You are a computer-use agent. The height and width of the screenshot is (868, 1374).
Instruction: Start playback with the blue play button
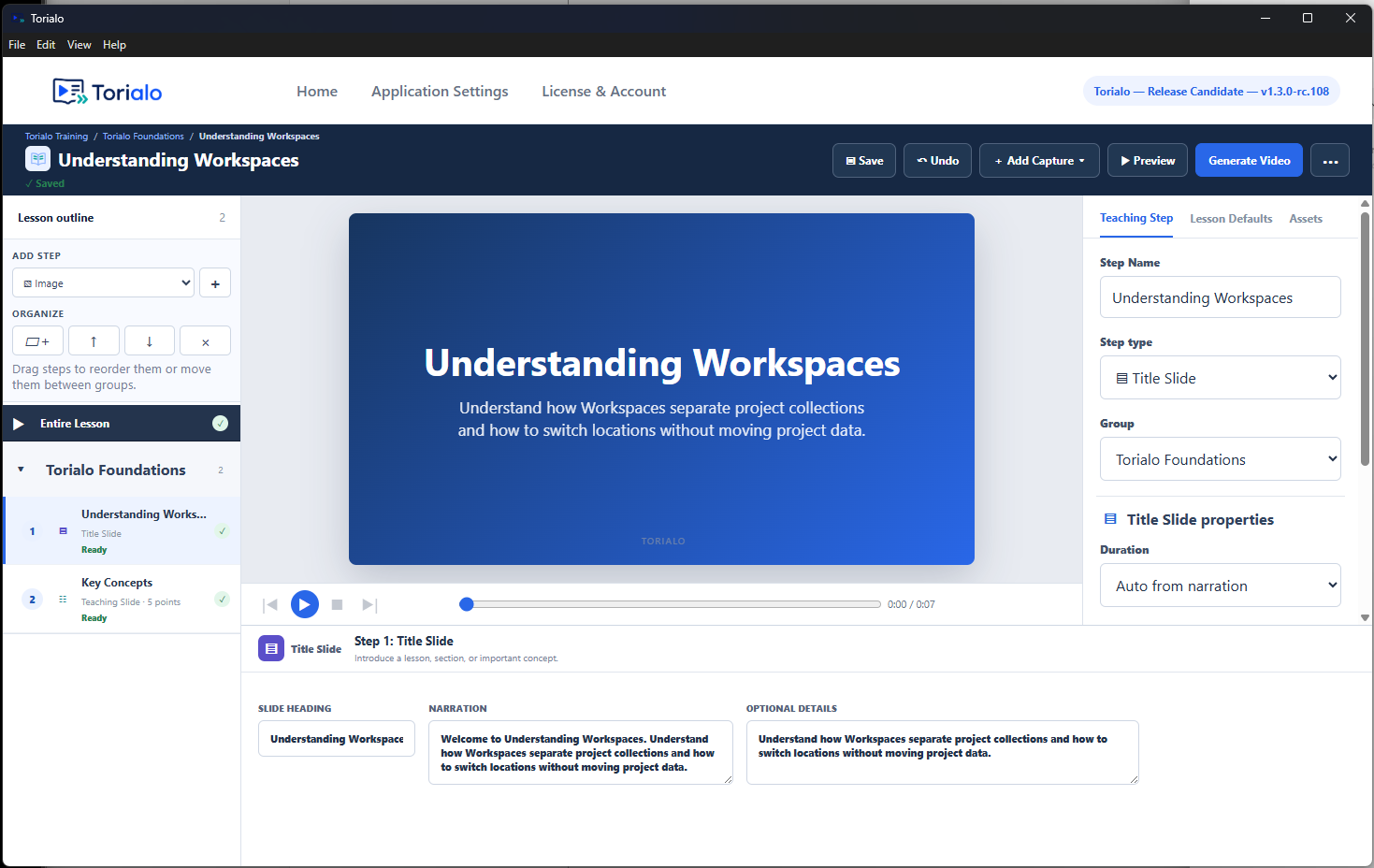click(304, 604)
